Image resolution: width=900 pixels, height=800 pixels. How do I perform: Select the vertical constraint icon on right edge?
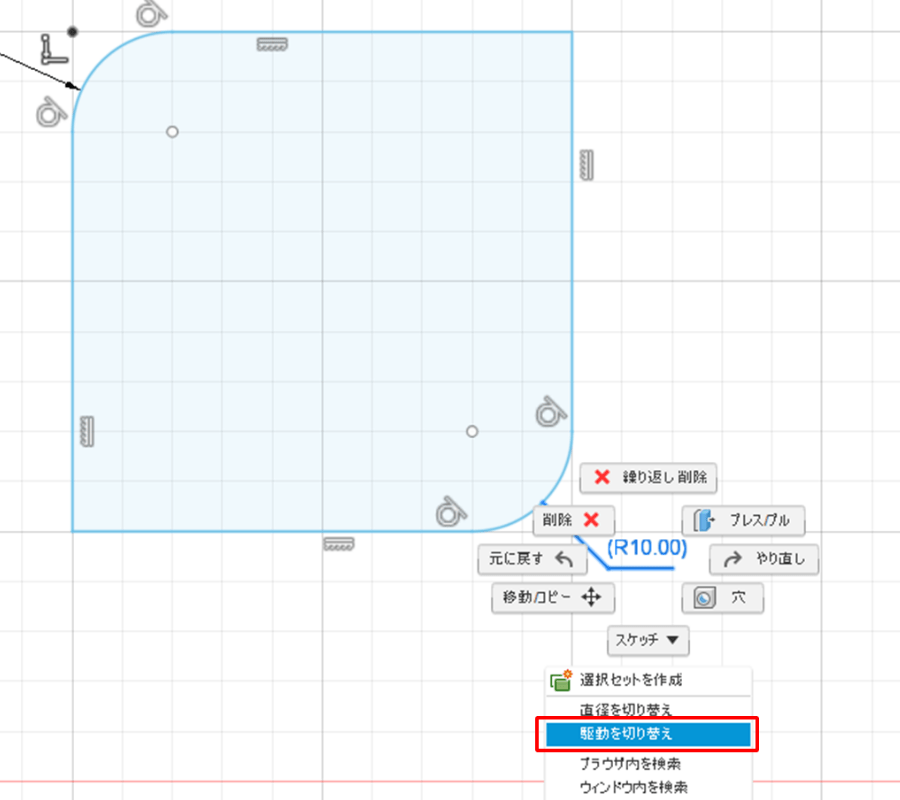coord(587,165)
